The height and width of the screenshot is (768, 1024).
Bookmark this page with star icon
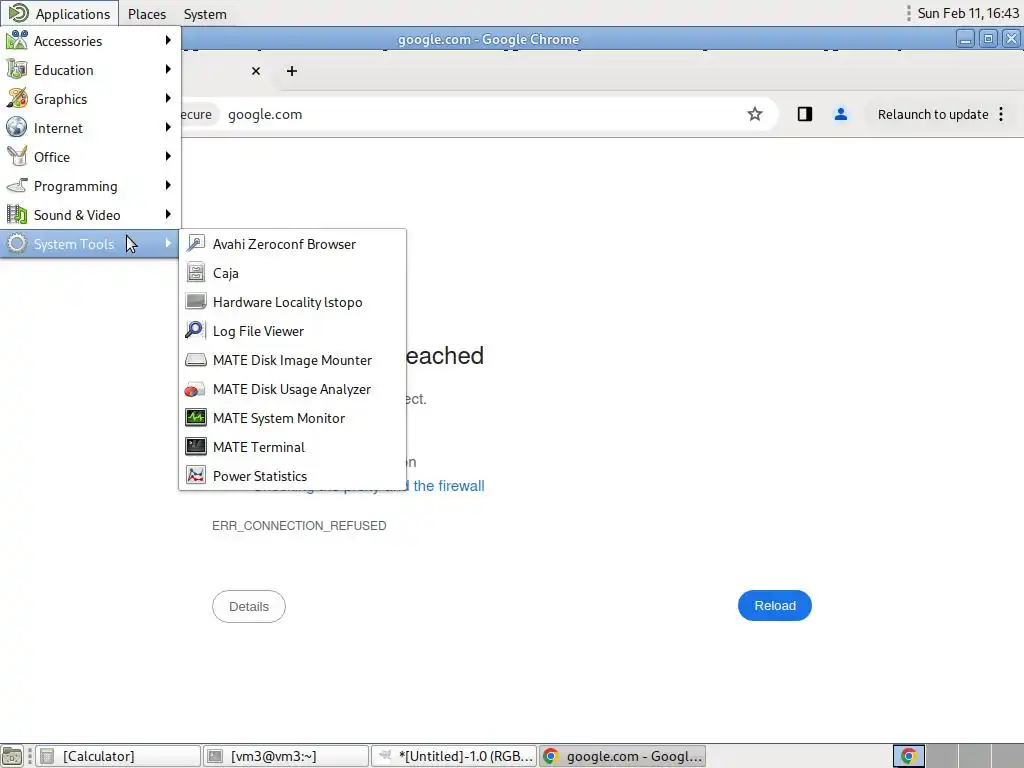pyautogui.click(x=755, y=114)
